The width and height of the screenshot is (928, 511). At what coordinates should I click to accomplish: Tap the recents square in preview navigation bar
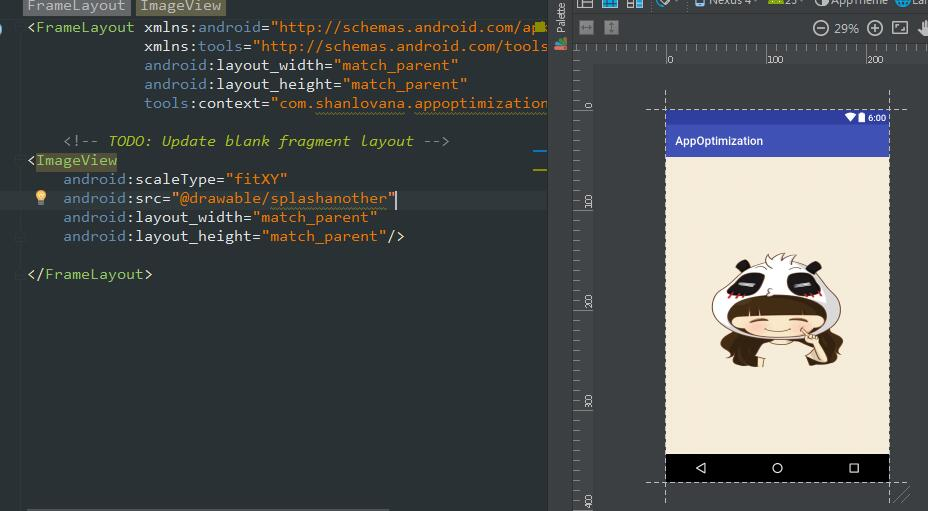click(x=853, y=468)
